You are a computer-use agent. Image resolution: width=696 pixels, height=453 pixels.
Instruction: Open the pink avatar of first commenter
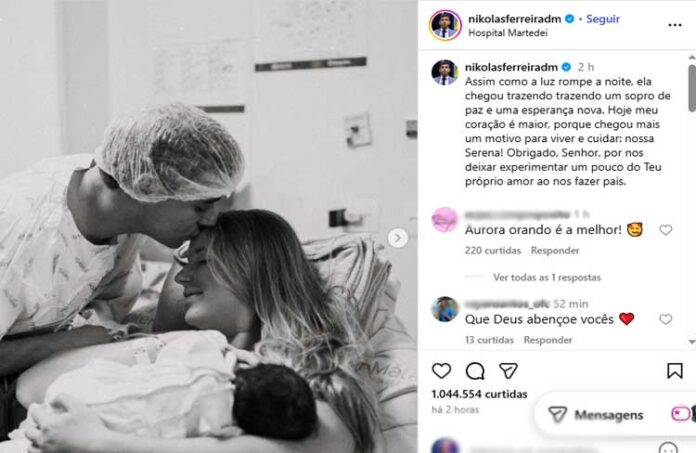445,220
